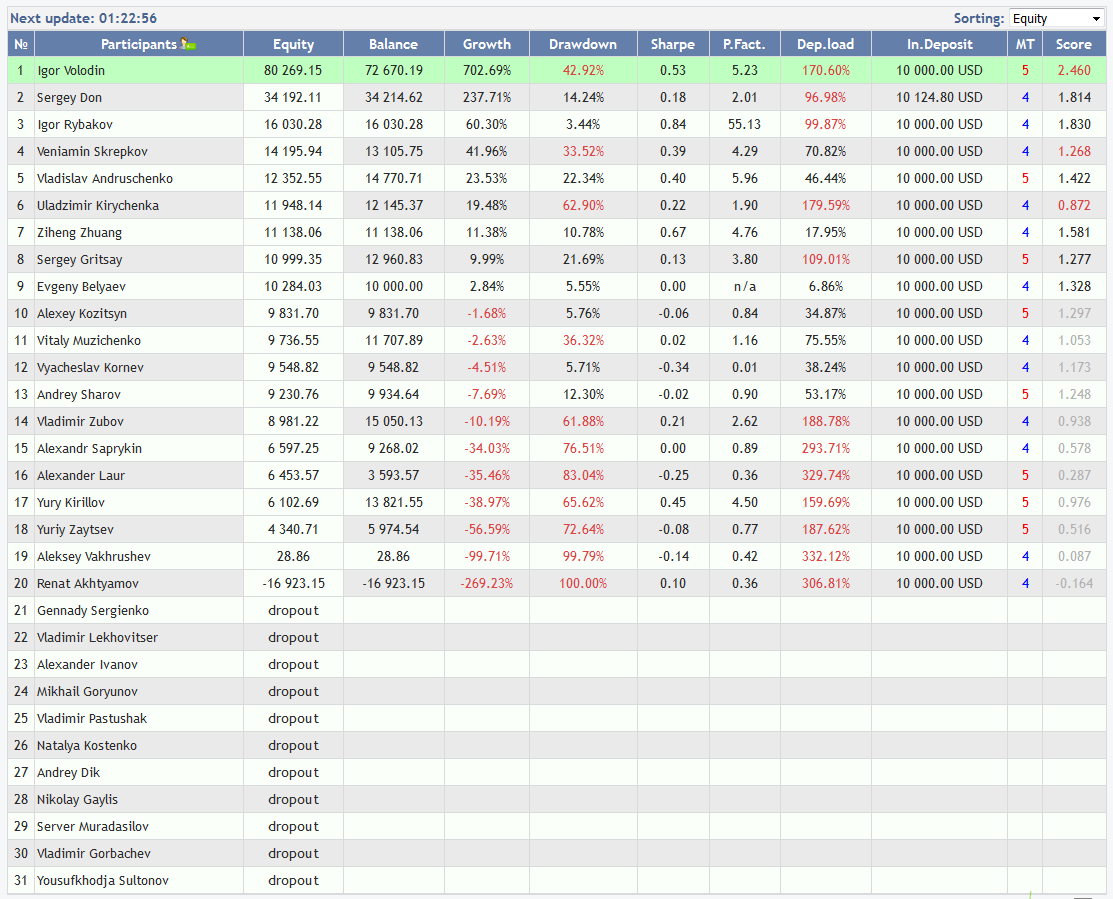Select the Nikolay Gaylis row name
Image resolution: width=1113 pixels, height=899 pixels.
77,798
